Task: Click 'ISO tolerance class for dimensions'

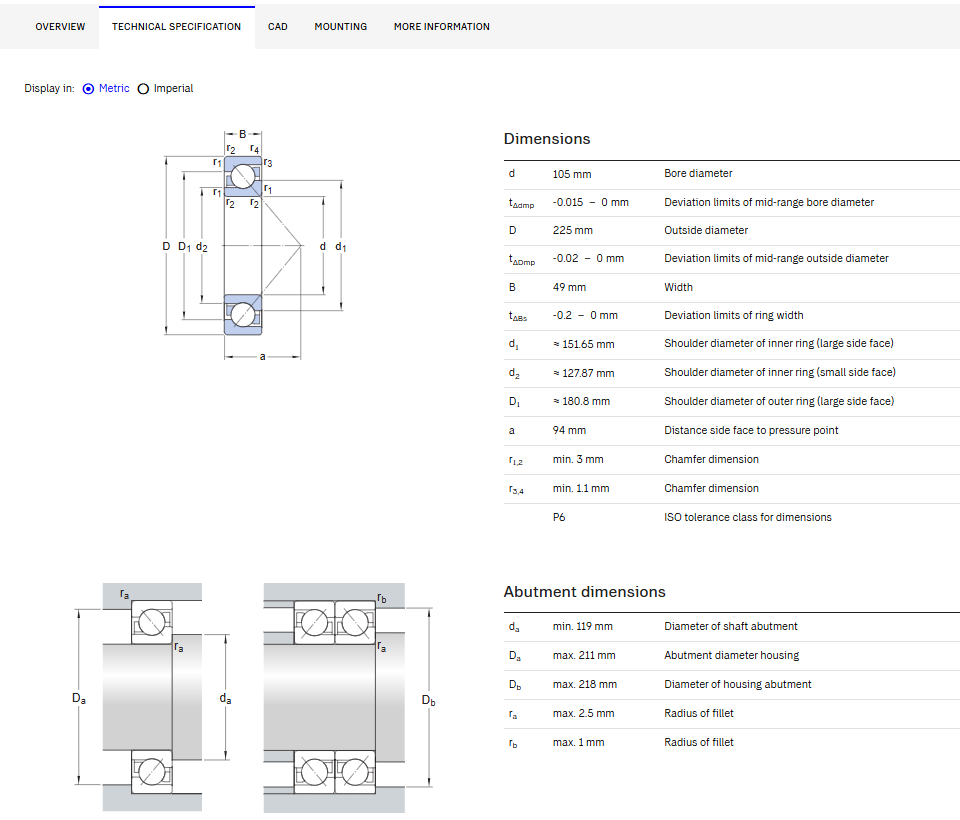Action: coord(748,517)
